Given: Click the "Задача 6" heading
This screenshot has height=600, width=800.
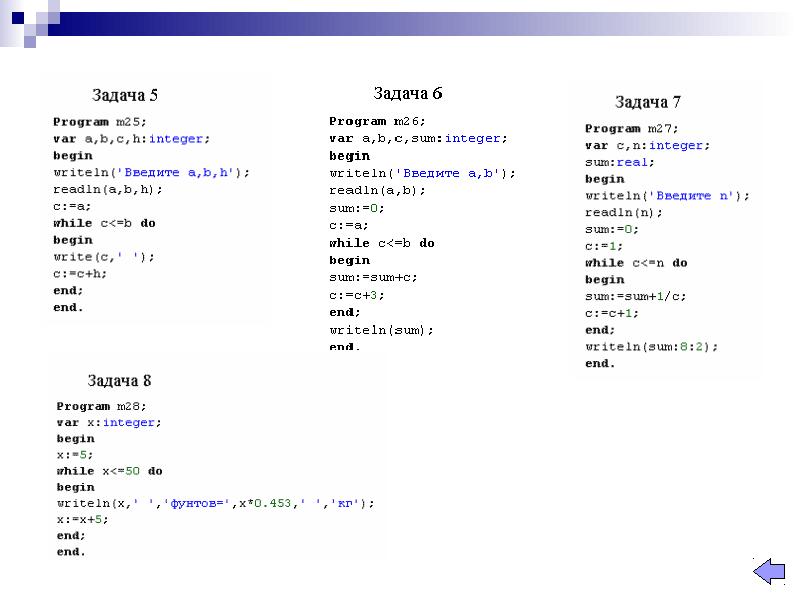Looking at the screenshot, I should (407, 94).
